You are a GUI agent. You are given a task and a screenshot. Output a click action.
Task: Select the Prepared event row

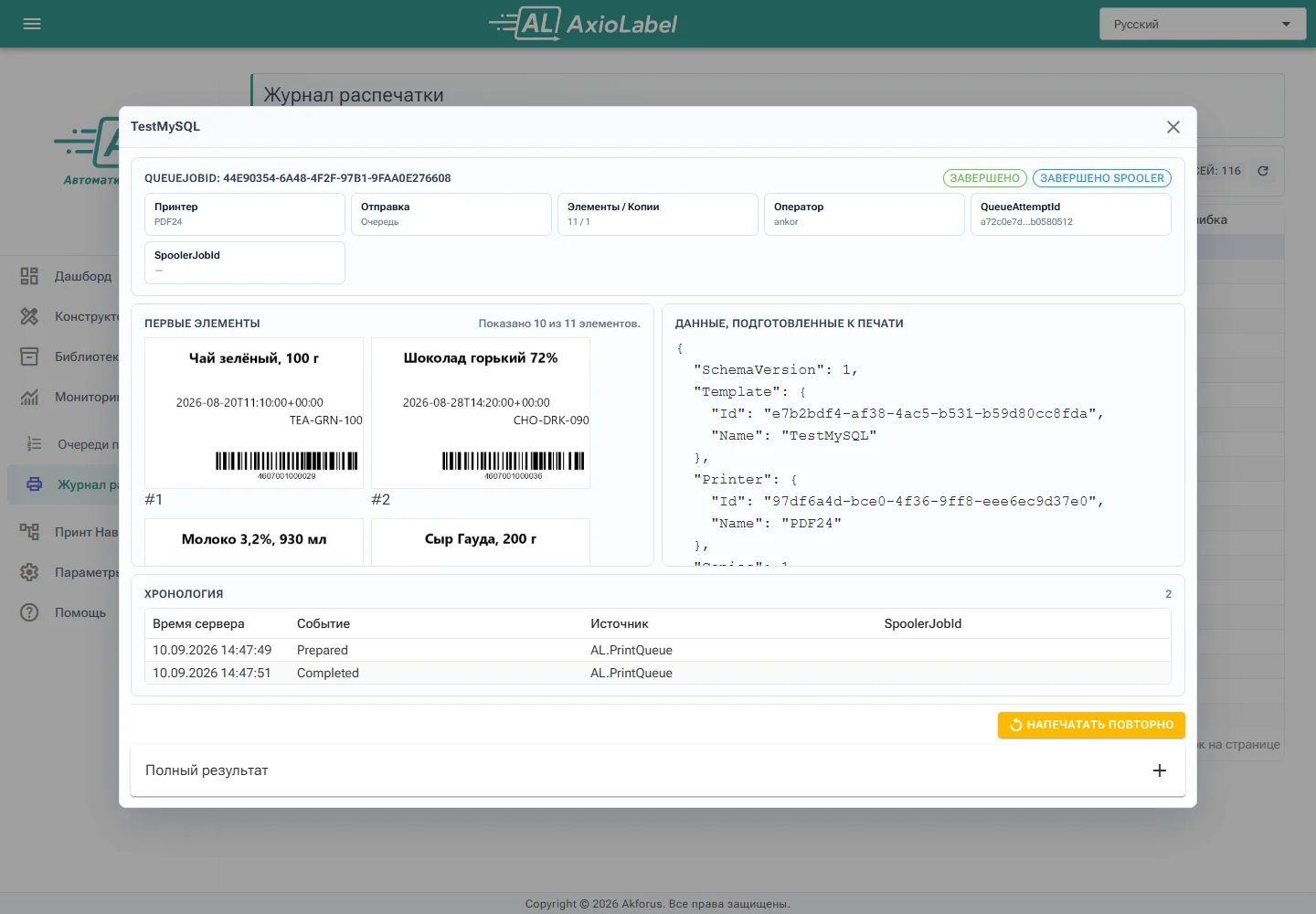(658, 650)
